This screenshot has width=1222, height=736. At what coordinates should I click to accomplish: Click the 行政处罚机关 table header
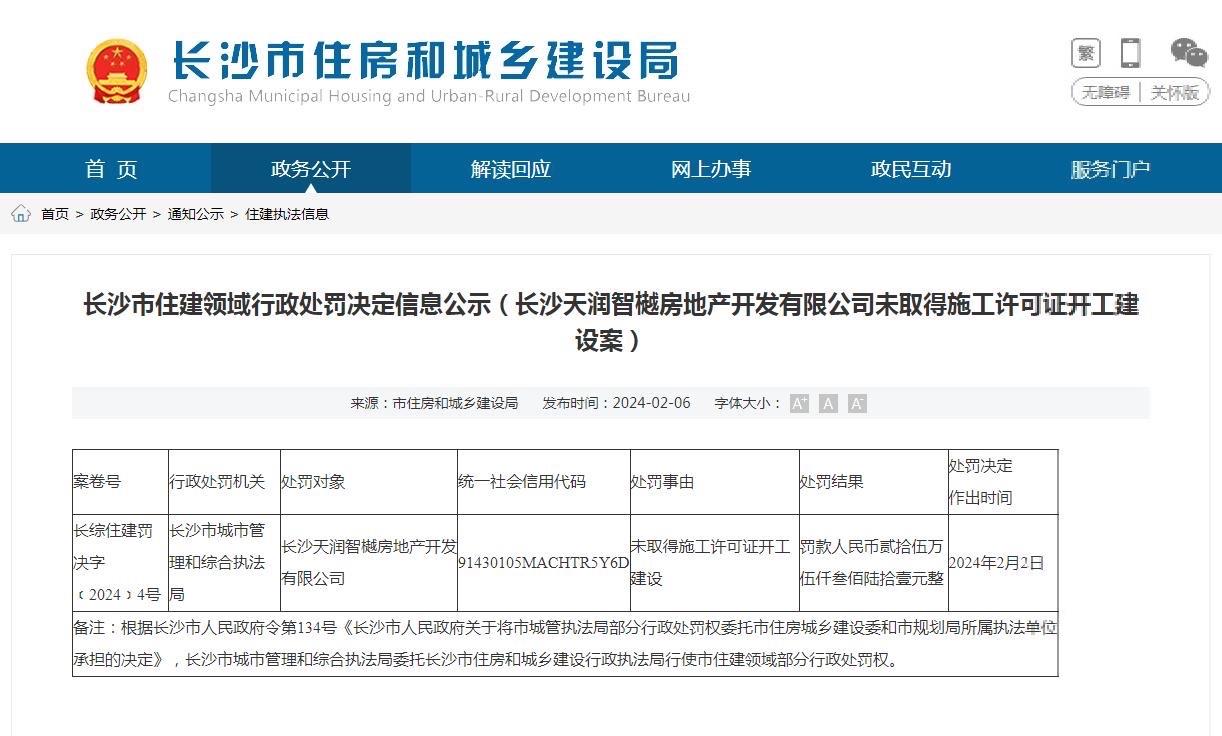point(224,482)
